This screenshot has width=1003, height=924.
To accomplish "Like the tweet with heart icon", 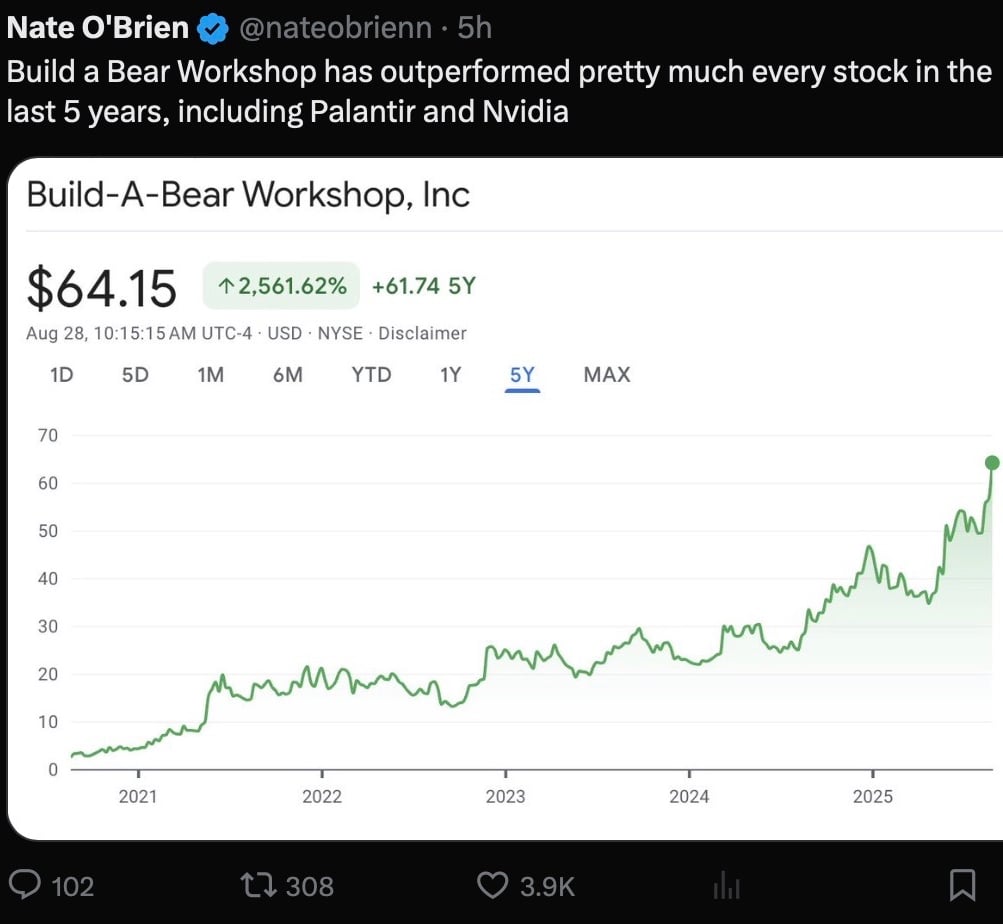I will click(493, 884).
